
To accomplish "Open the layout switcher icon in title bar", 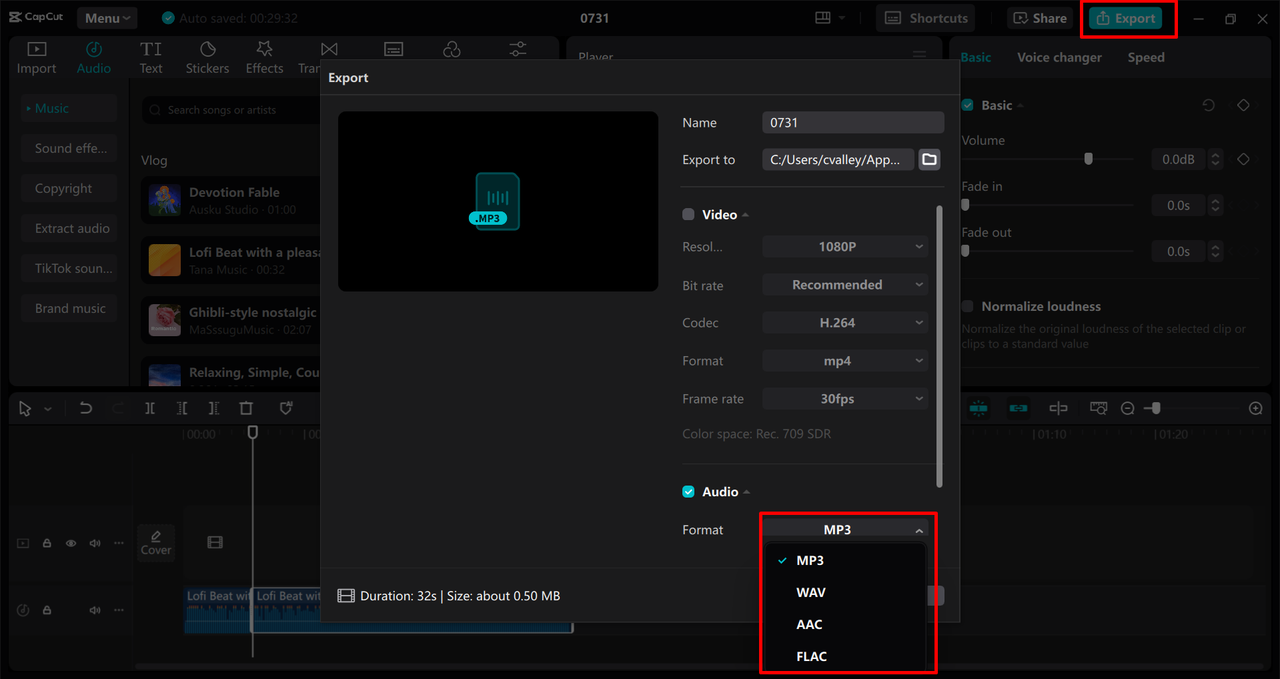I will click(x=824, y=18).
